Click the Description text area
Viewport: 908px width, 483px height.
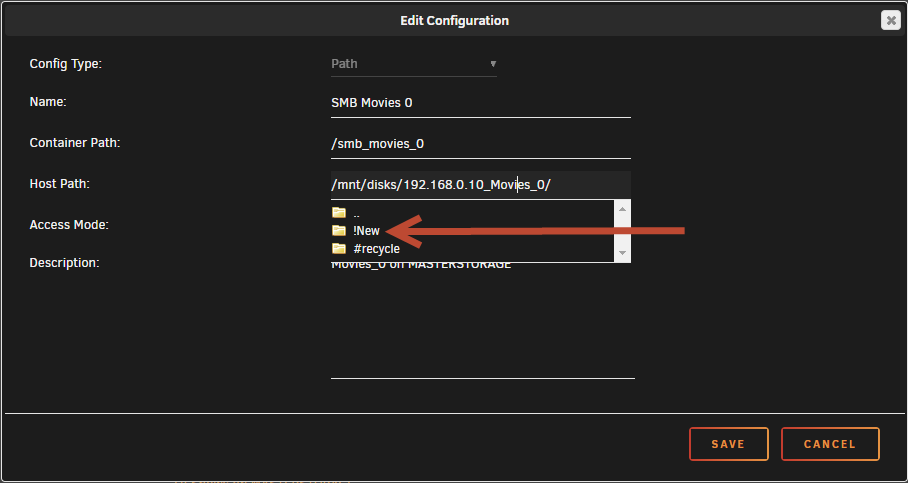click(x=482, y=319)
